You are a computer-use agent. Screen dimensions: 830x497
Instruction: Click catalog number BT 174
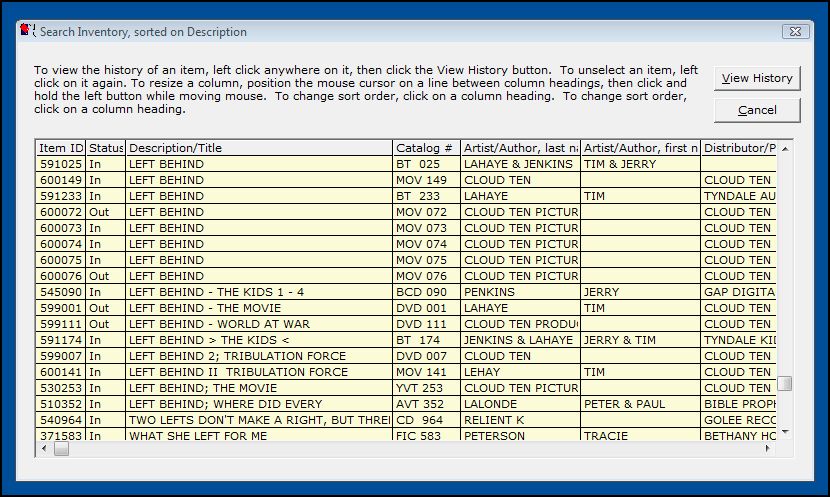click(426, 340)
